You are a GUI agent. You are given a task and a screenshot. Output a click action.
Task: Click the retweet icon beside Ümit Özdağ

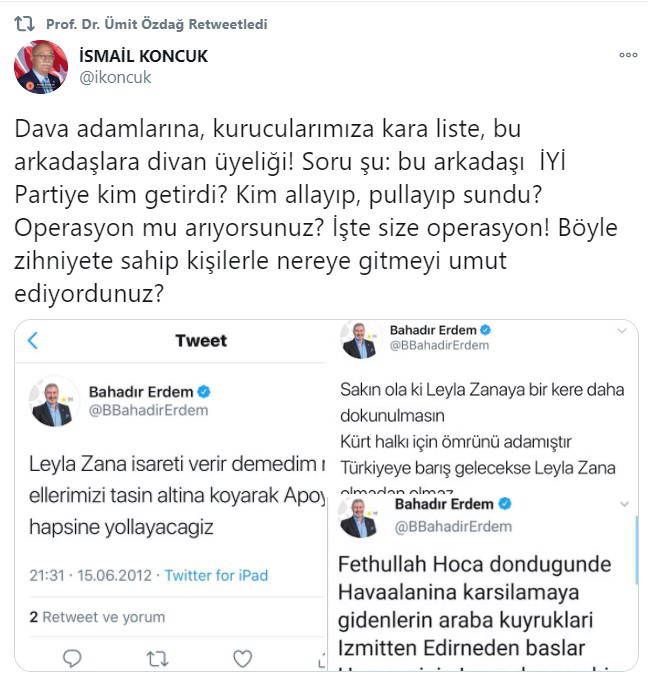(x=24, y=24)
